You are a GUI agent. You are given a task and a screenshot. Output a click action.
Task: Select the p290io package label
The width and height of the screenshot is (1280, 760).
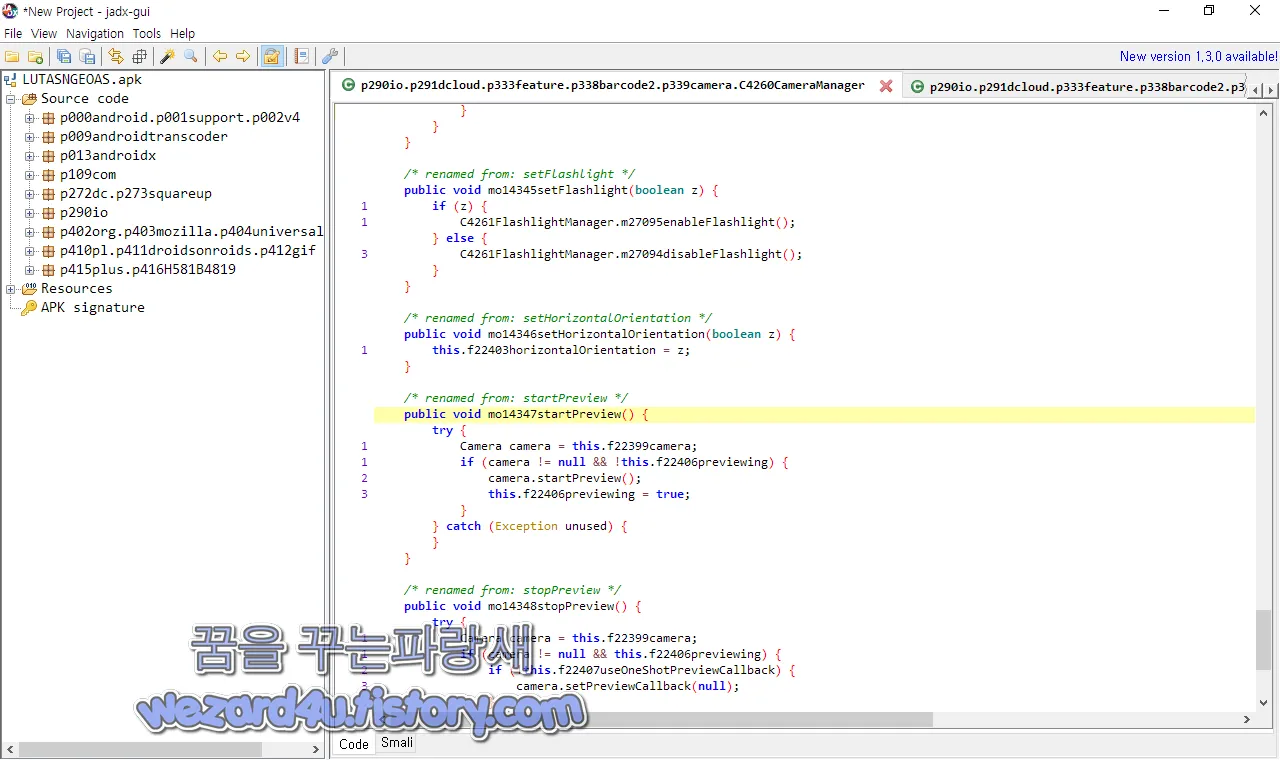(x=84, y=213)
